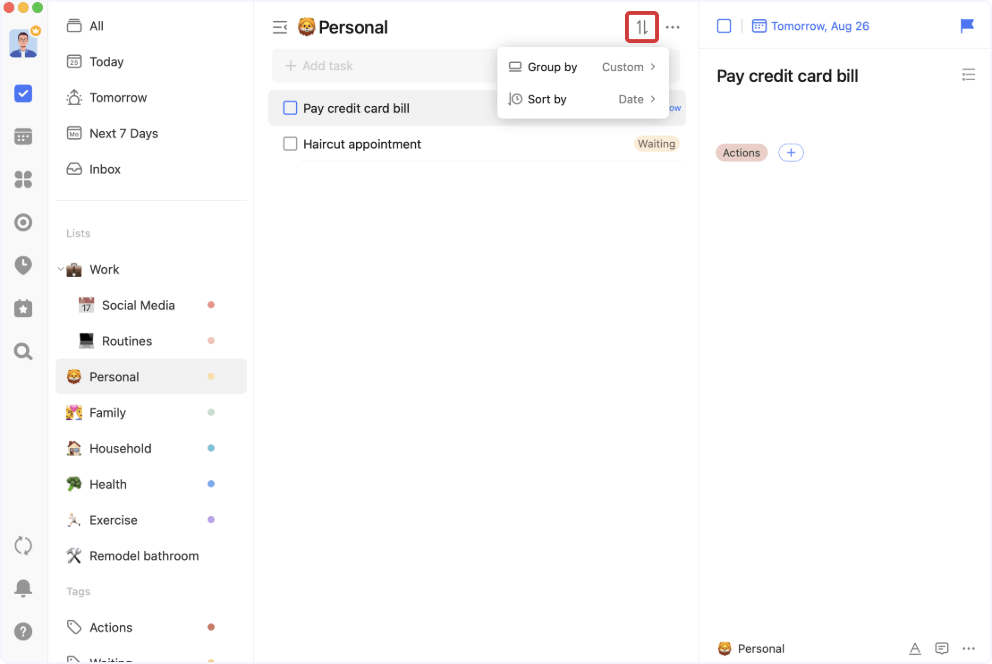This screenshot has height=664, width=992.
Task: Open the Group by Custom submenu
Action: coord(583,67)
